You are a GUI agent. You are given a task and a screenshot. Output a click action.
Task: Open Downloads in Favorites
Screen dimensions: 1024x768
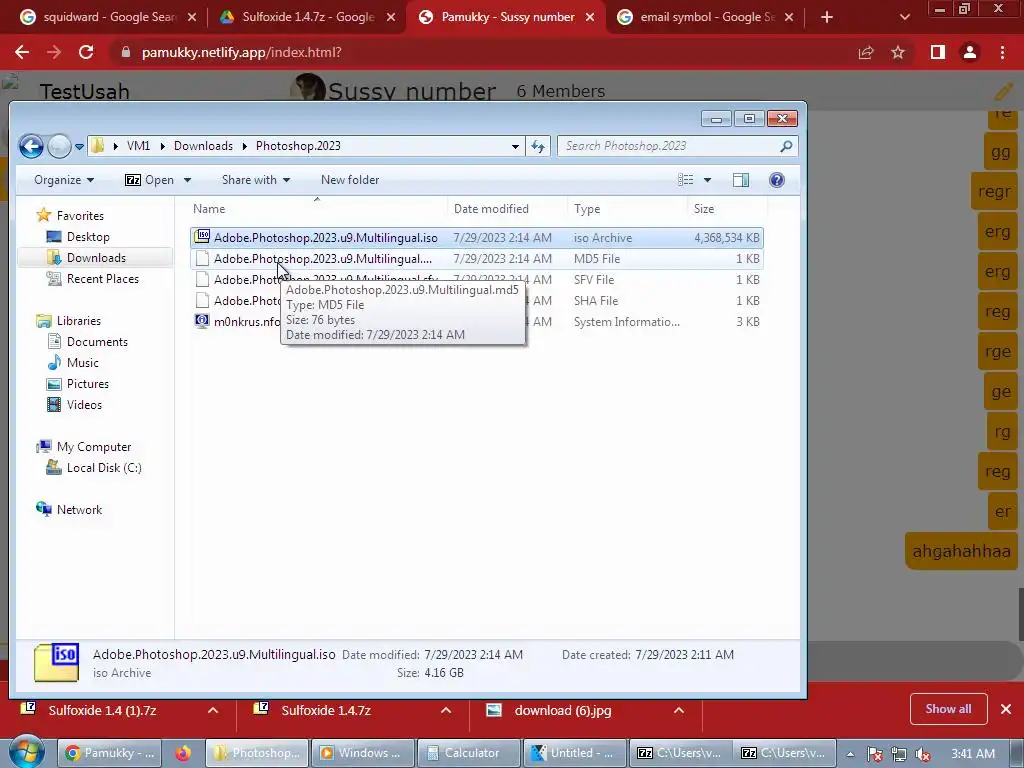[x=96, y=258]
